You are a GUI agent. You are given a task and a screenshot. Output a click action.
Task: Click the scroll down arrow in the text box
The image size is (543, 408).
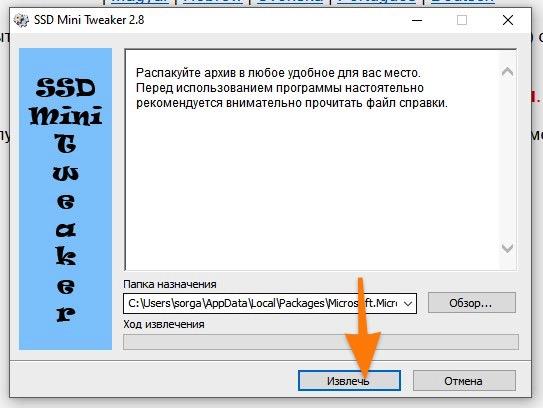pyautogui.click(x=507, y=248)
